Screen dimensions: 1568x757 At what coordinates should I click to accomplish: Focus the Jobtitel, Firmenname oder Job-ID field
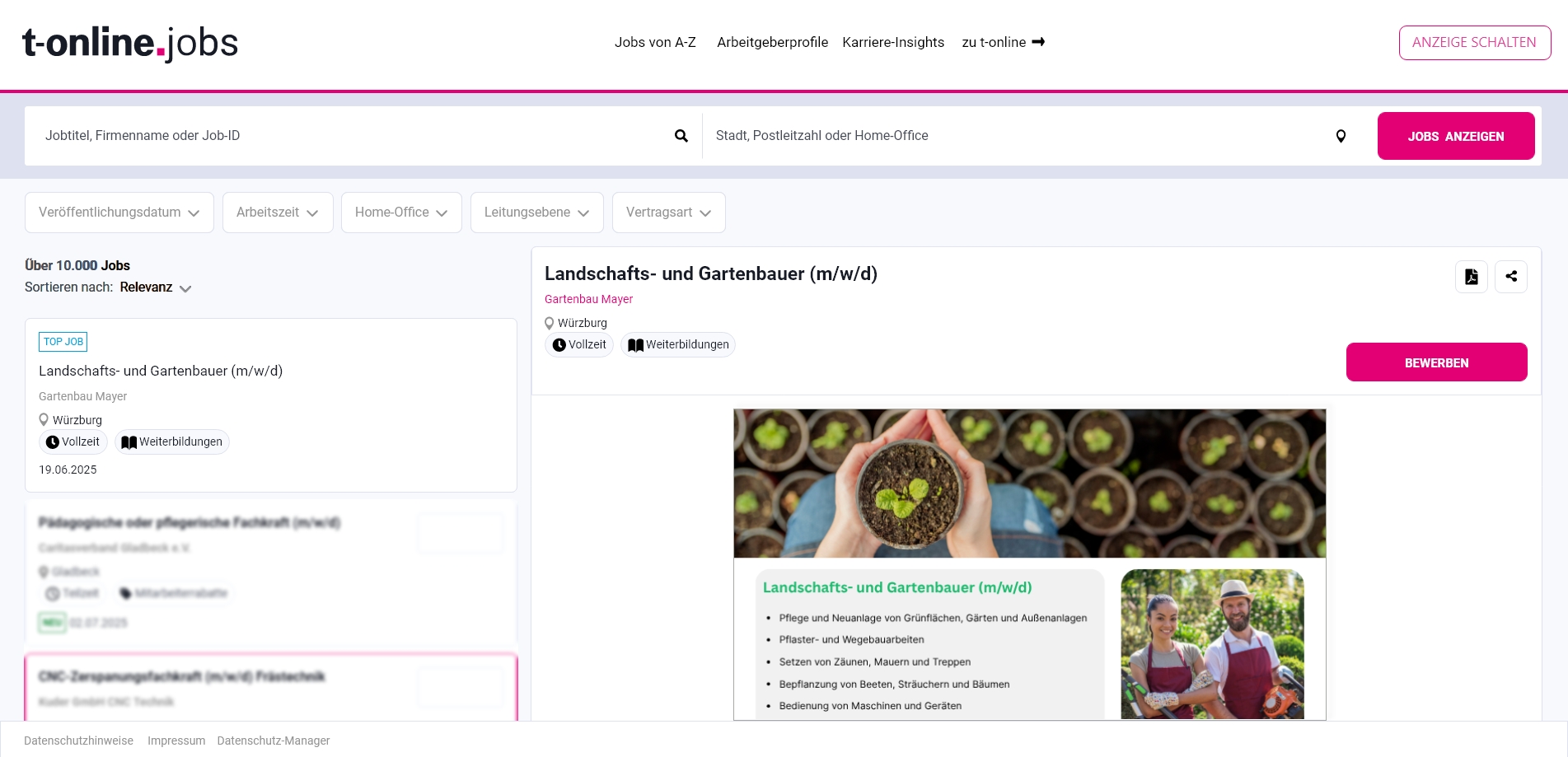[354, 136]
